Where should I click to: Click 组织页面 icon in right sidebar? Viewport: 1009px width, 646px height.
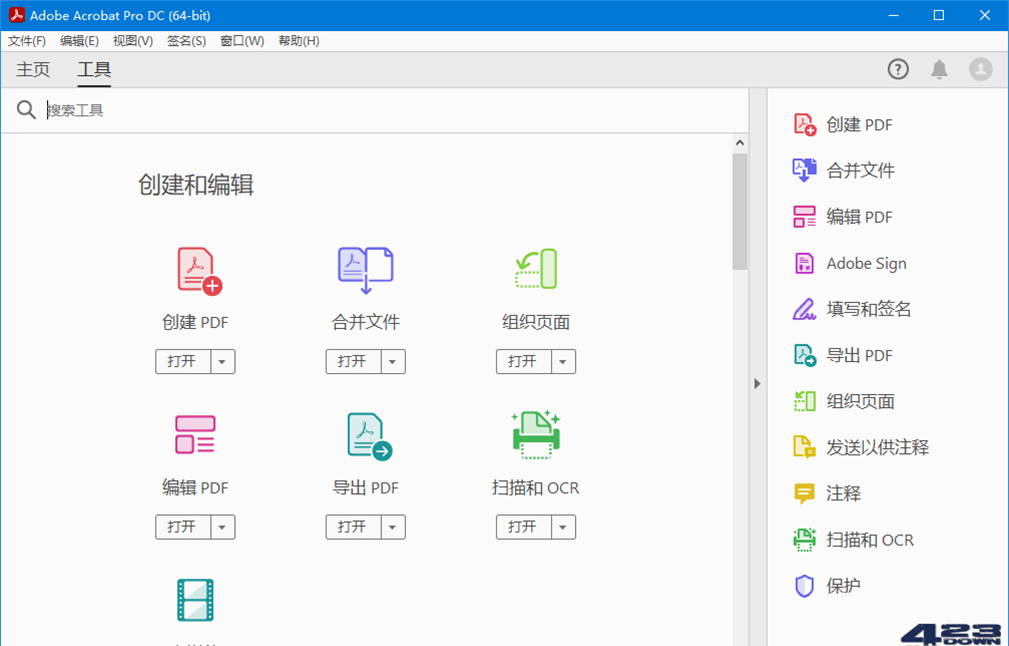point(804,401)
